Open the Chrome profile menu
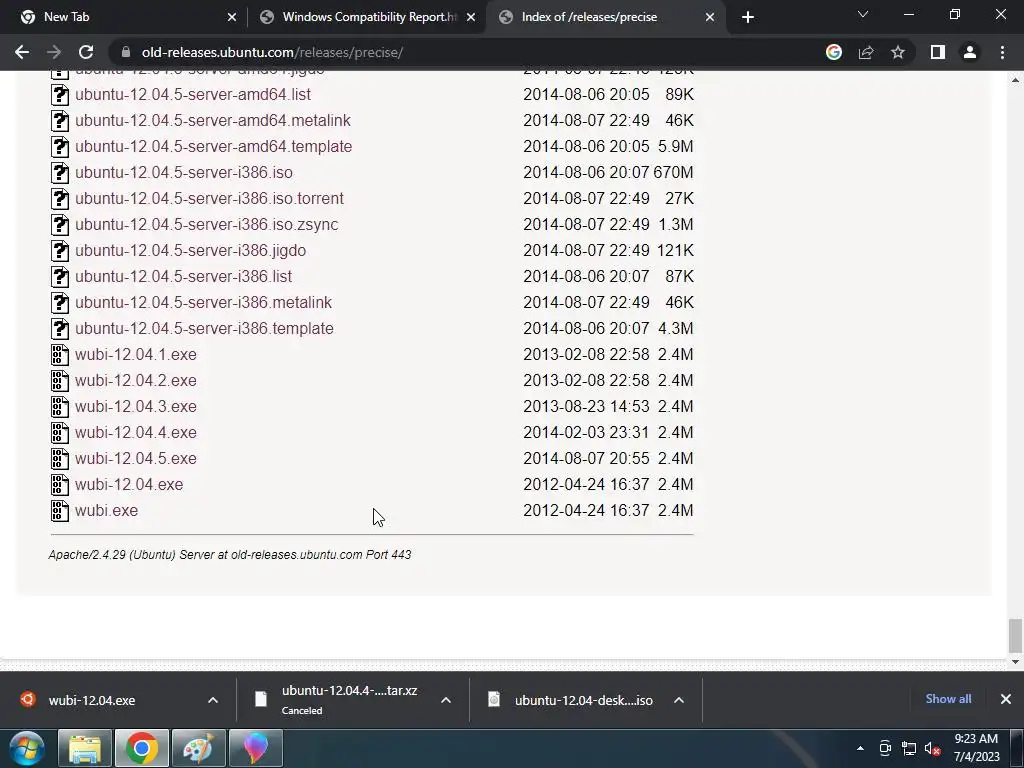Image resolution: width=1024 pixels, height=768 pixels. [x=970, y=52]
